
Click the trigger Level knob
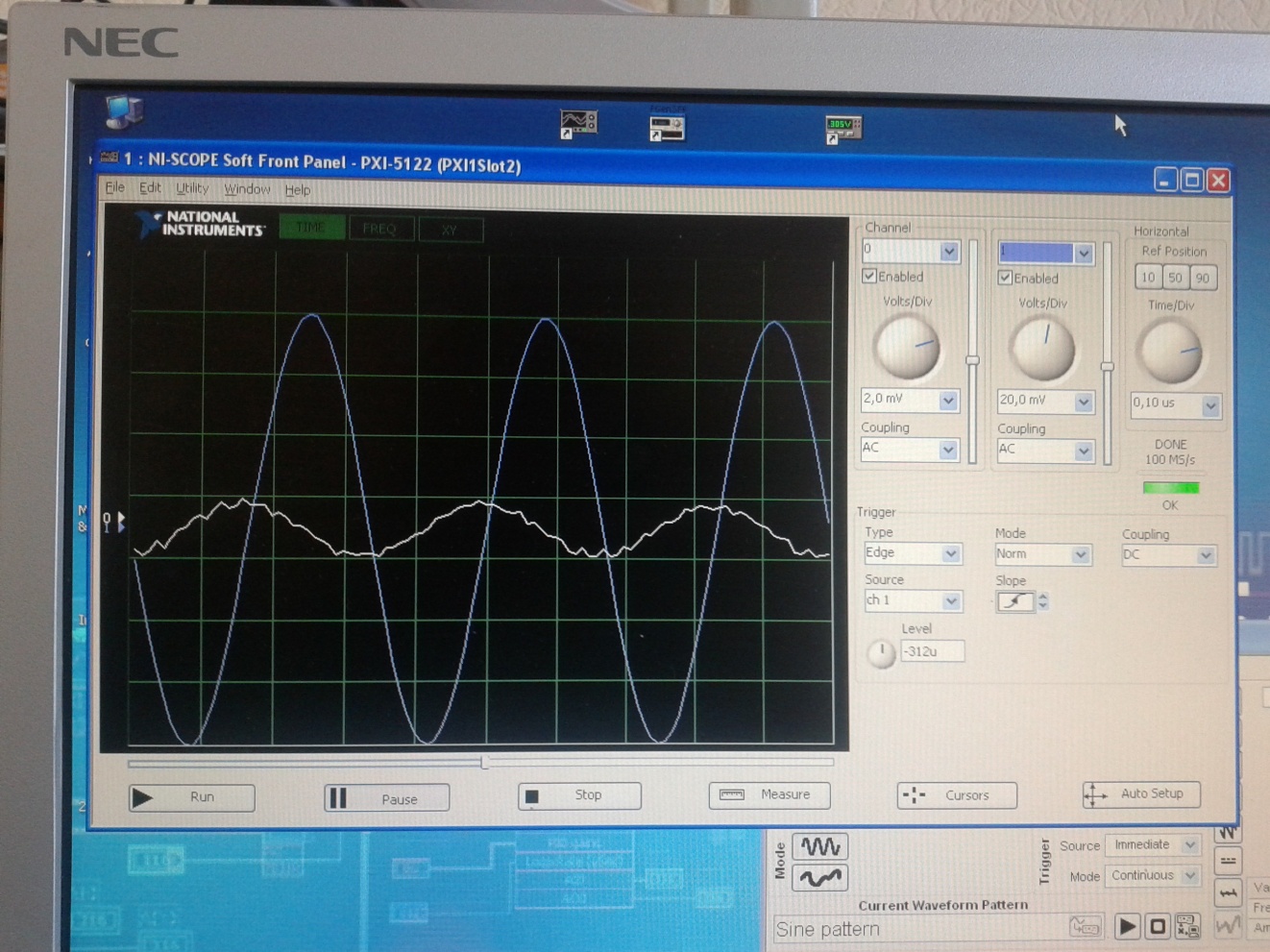pos(881,653)
